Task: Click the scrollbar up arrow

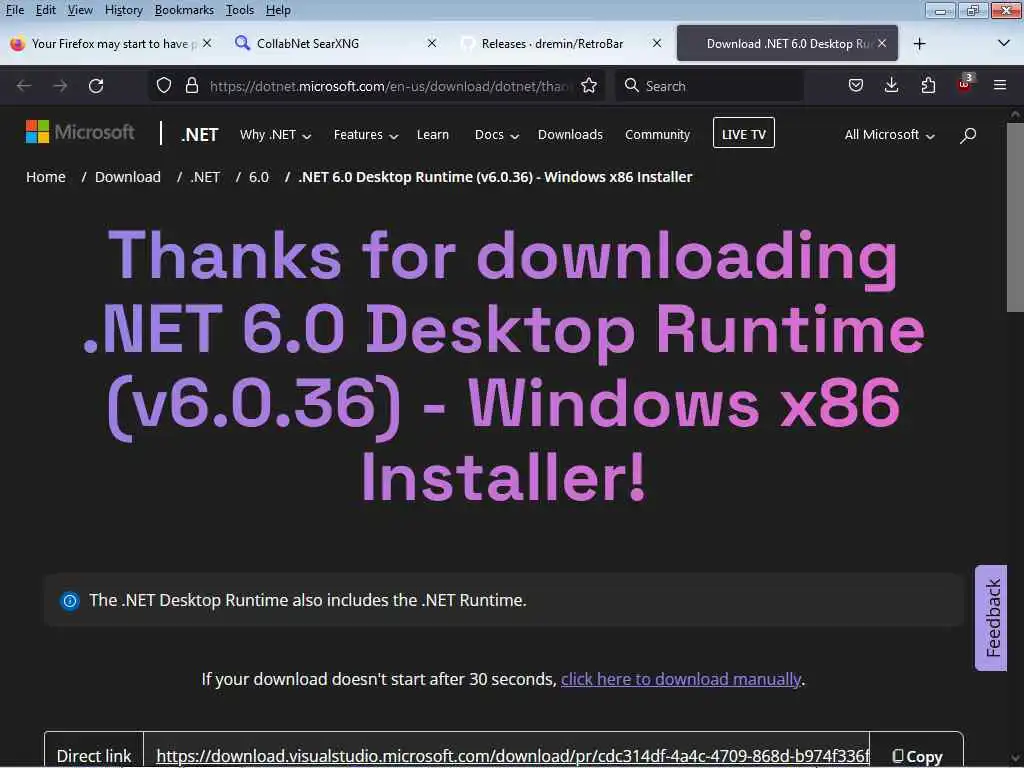Action: tap(1016, 114)
